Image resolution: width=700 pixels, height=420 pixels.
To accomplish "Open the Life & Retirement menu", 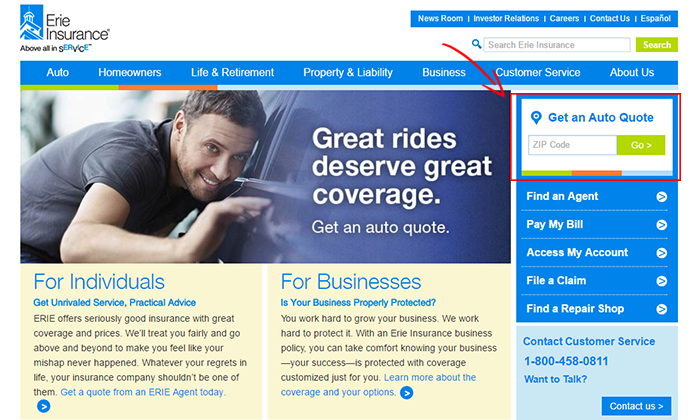I will coord(233,72).
